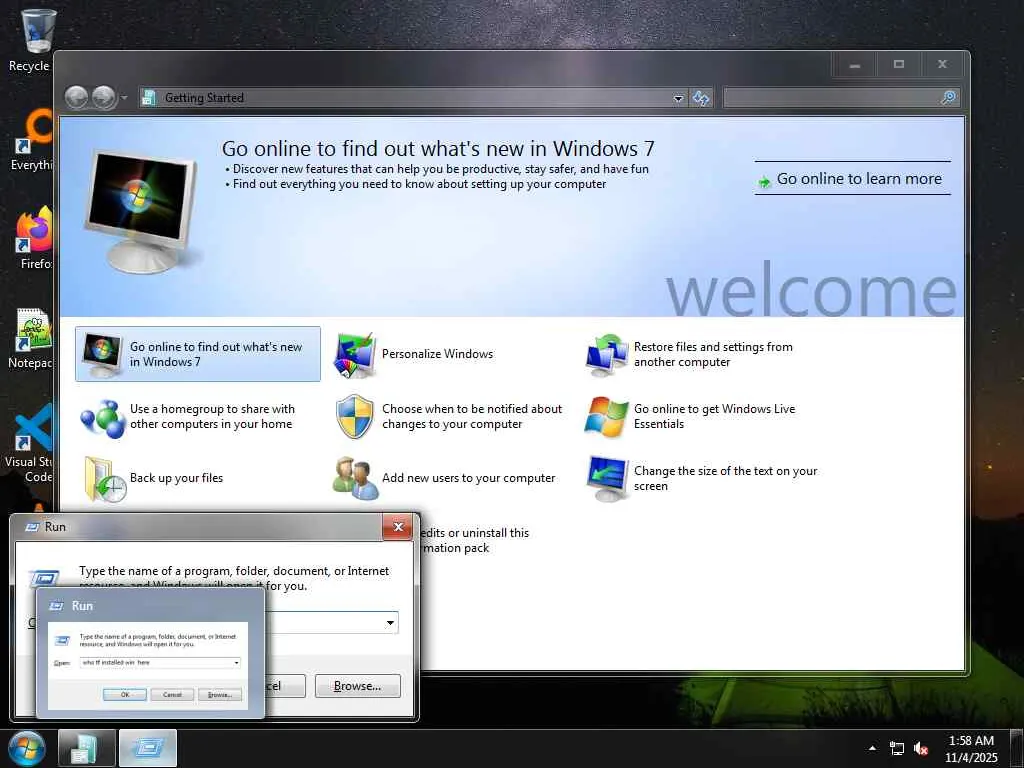Click the search magnifier icon
1024x768 pixels.
pyautogui.click(x=948, y=98)
